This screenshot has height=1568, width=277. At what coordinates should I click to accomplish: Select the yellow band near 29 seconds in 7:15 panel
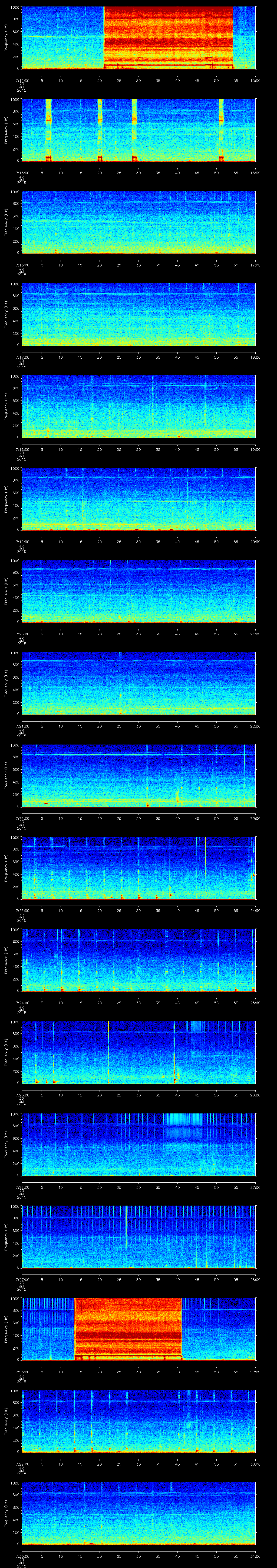134,130
